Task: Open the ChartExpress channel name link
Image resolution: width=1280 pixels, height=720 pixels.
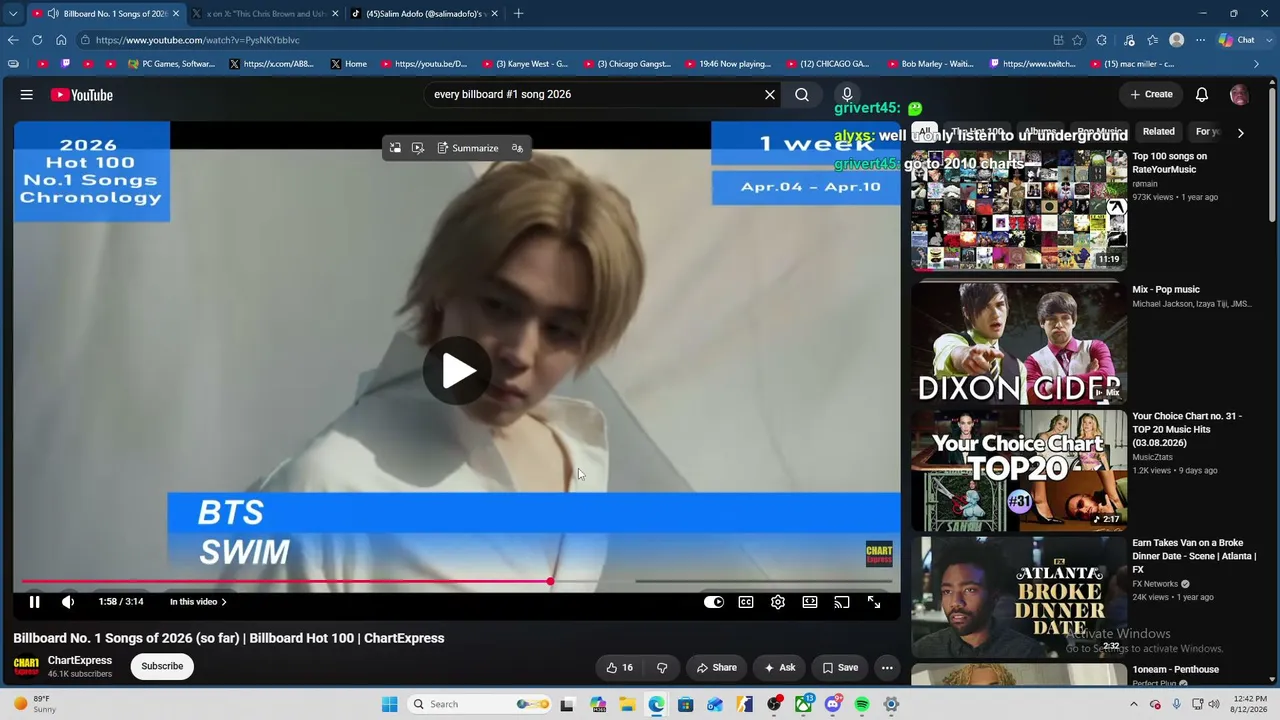Action: (x=80, y=660)
